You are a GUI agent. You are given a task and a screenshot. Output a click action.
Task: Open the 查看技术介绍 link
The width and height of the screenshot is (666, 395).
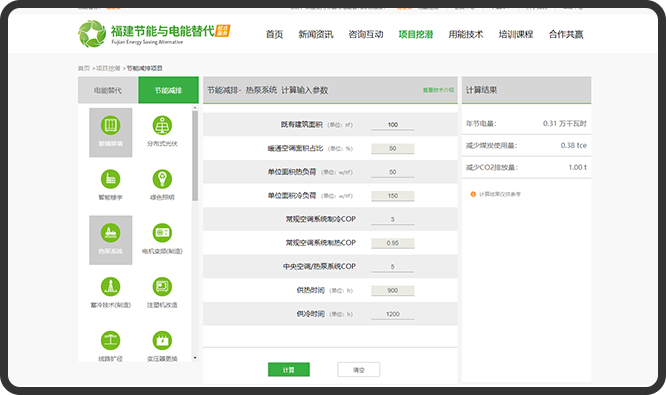(x=438, y=90)
